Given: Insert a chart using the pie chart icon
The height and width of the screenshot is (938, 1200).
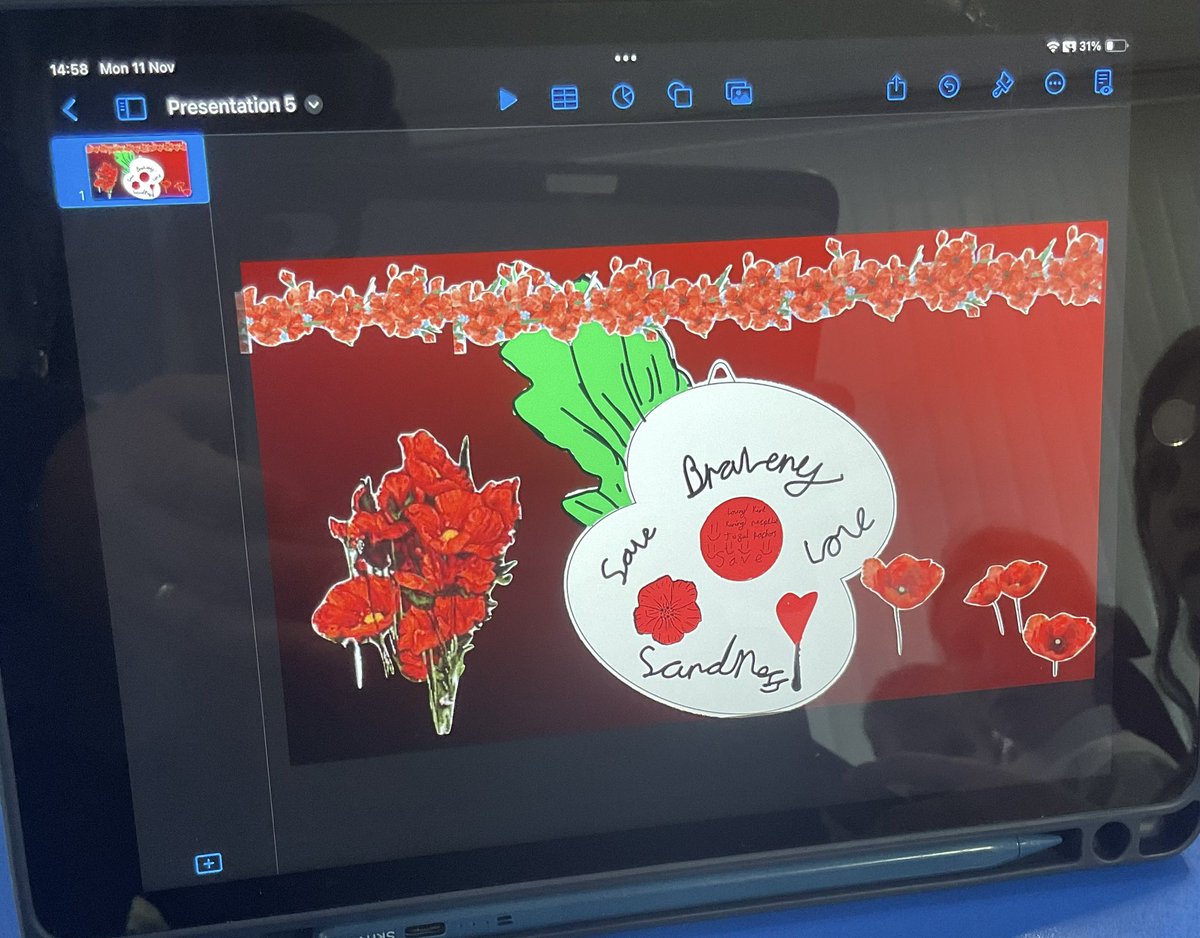Looking at the screenshot, I should click(623, 95).
